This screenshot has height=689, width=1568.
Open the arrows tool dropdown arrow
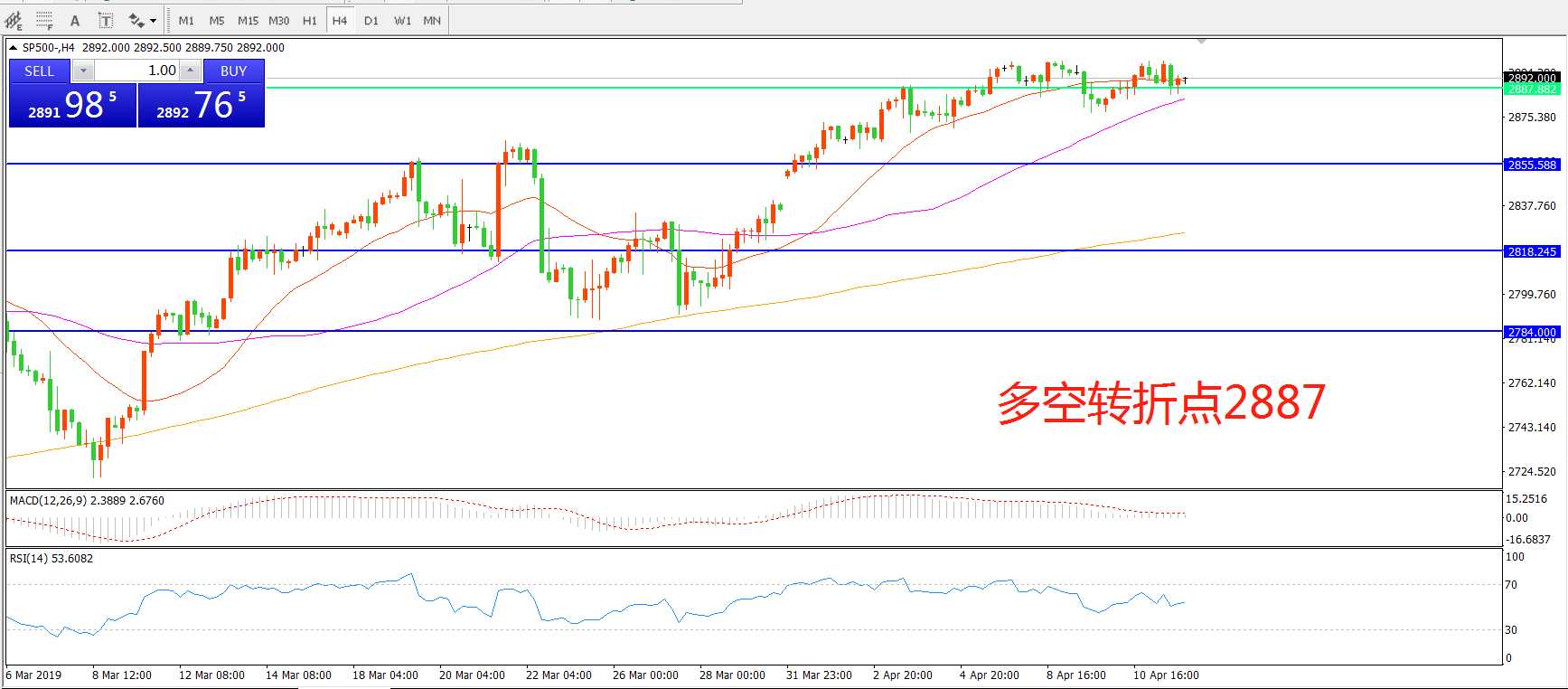(x=153, y=20)
